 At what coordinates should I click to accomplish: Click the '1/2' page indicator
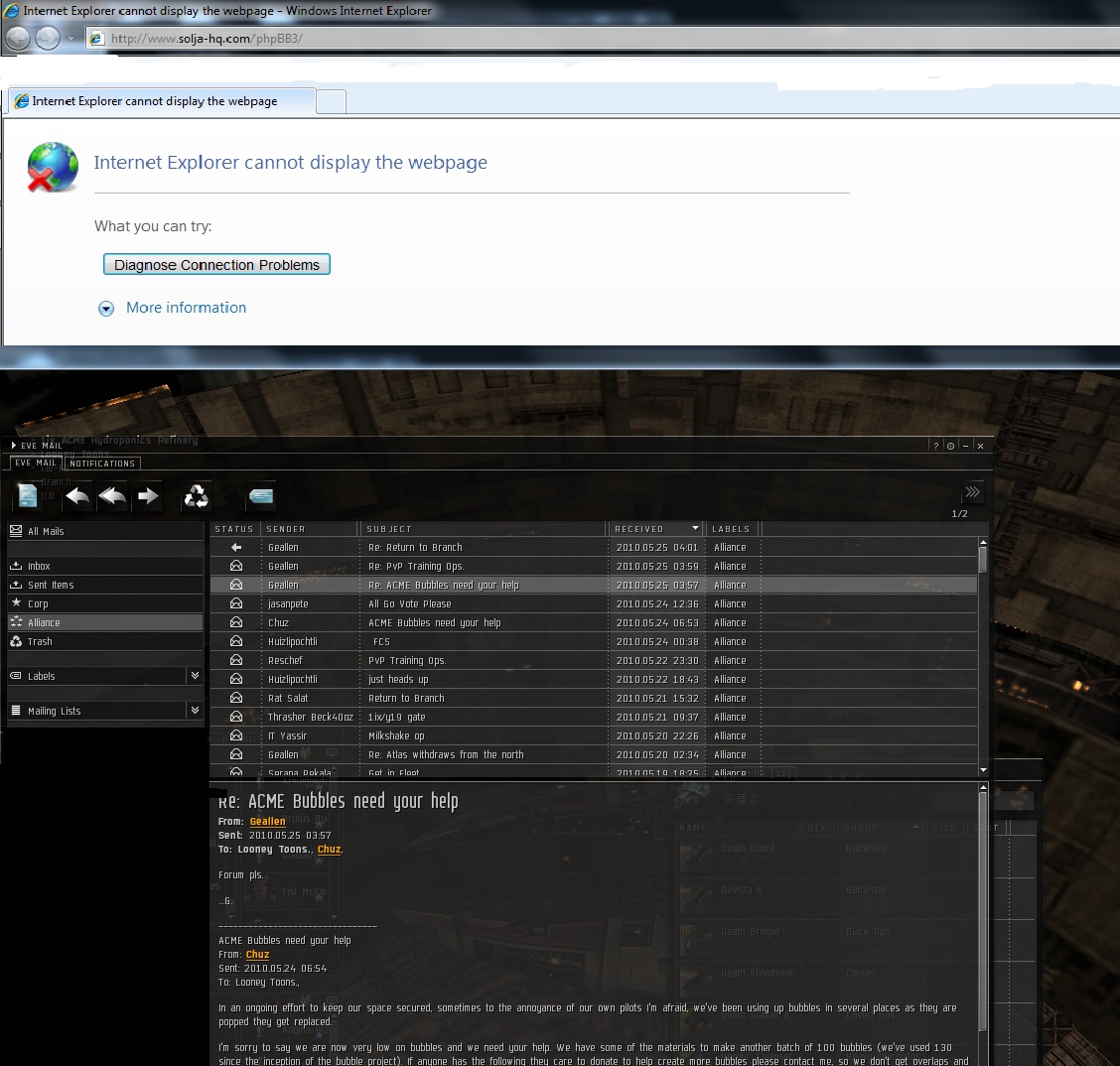point(959,513)
